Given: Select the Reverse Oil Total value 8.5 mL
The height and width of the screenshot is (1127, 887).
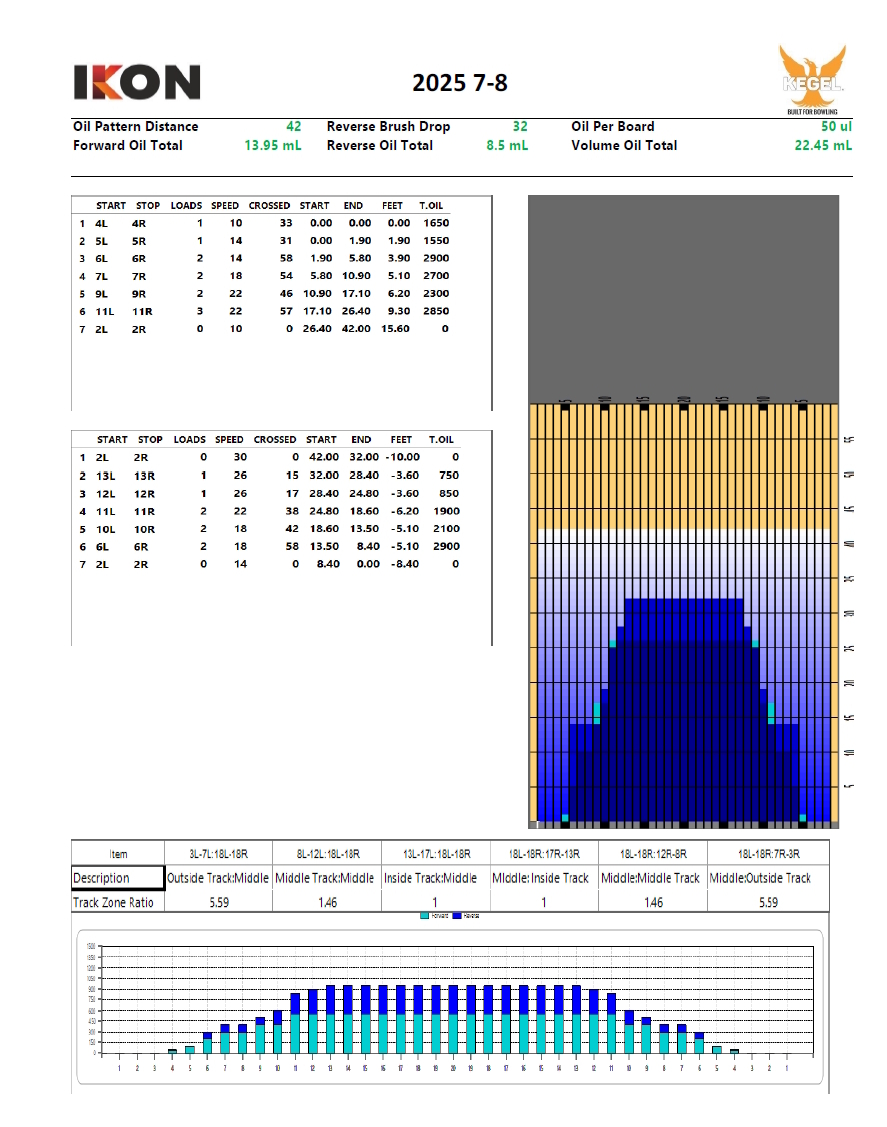Looking at the screenshot, I should pyautogui.click(x=507, y=145).
